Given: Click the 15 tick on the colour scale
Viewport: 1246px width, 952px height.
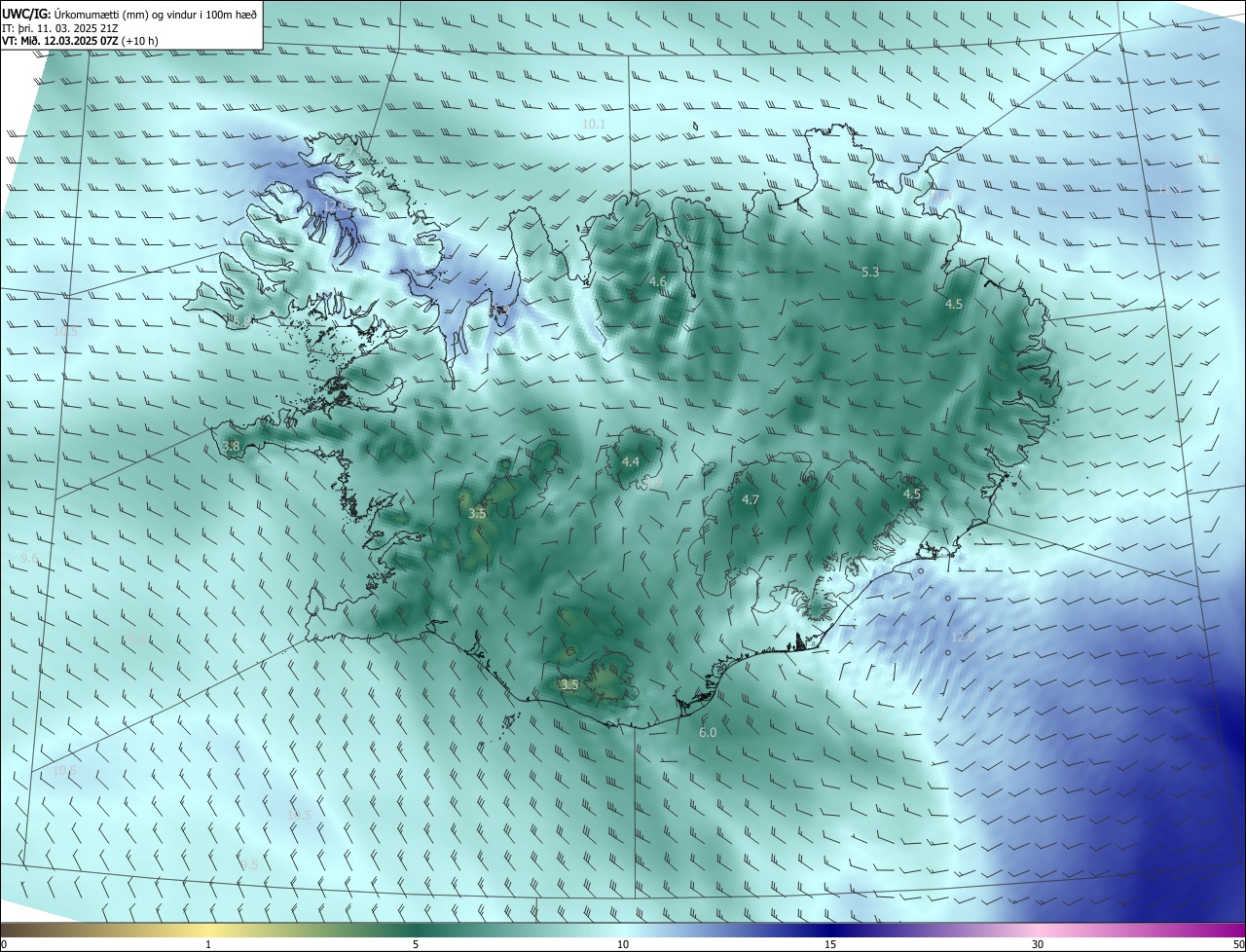Looking at the screenshot, I should pos(830,944).
